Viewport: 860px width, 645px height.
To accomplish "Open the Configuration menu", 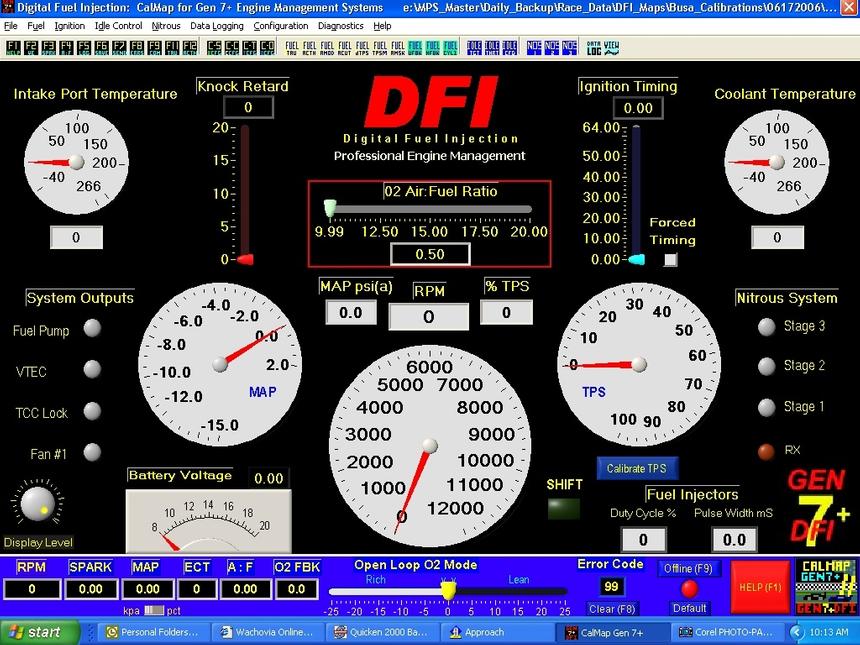I will click(x=281, y=26).
